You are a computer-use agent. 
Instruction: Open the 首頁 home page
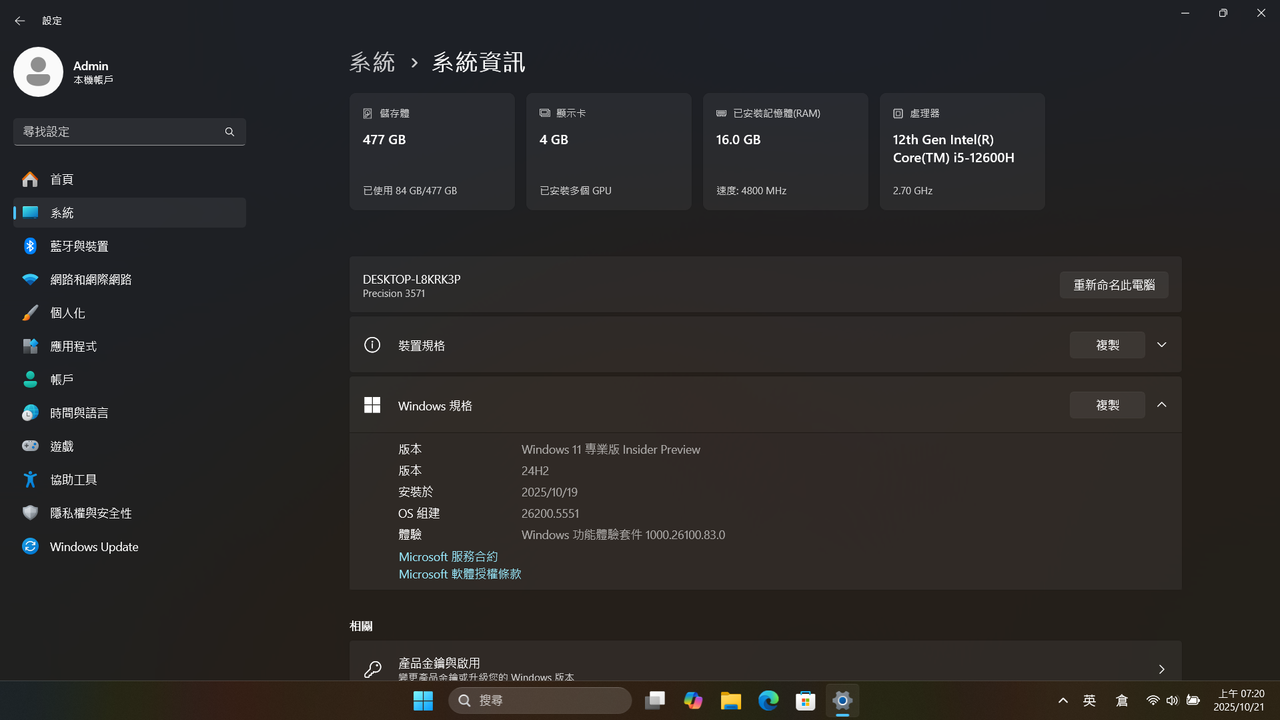(129, 179)
